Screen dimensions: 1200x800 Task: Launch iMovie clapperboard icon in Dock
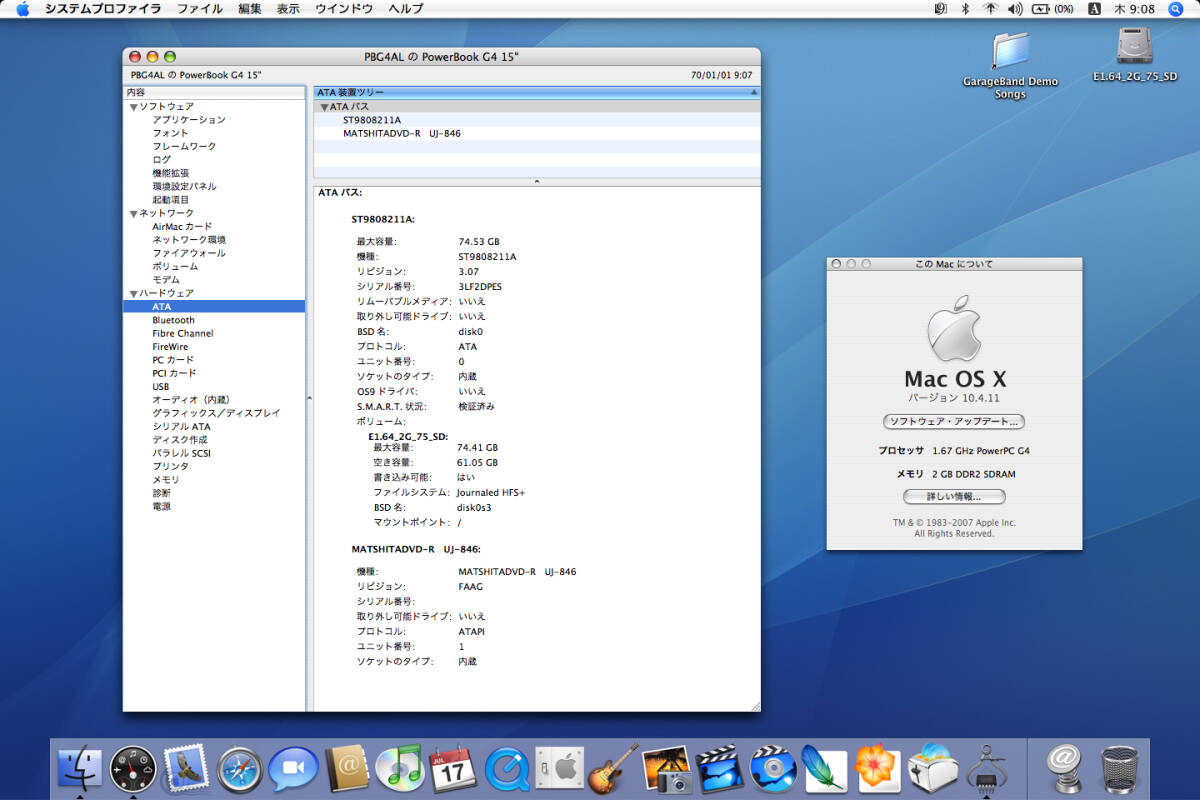pyautogui.click(x=720, y=768)
